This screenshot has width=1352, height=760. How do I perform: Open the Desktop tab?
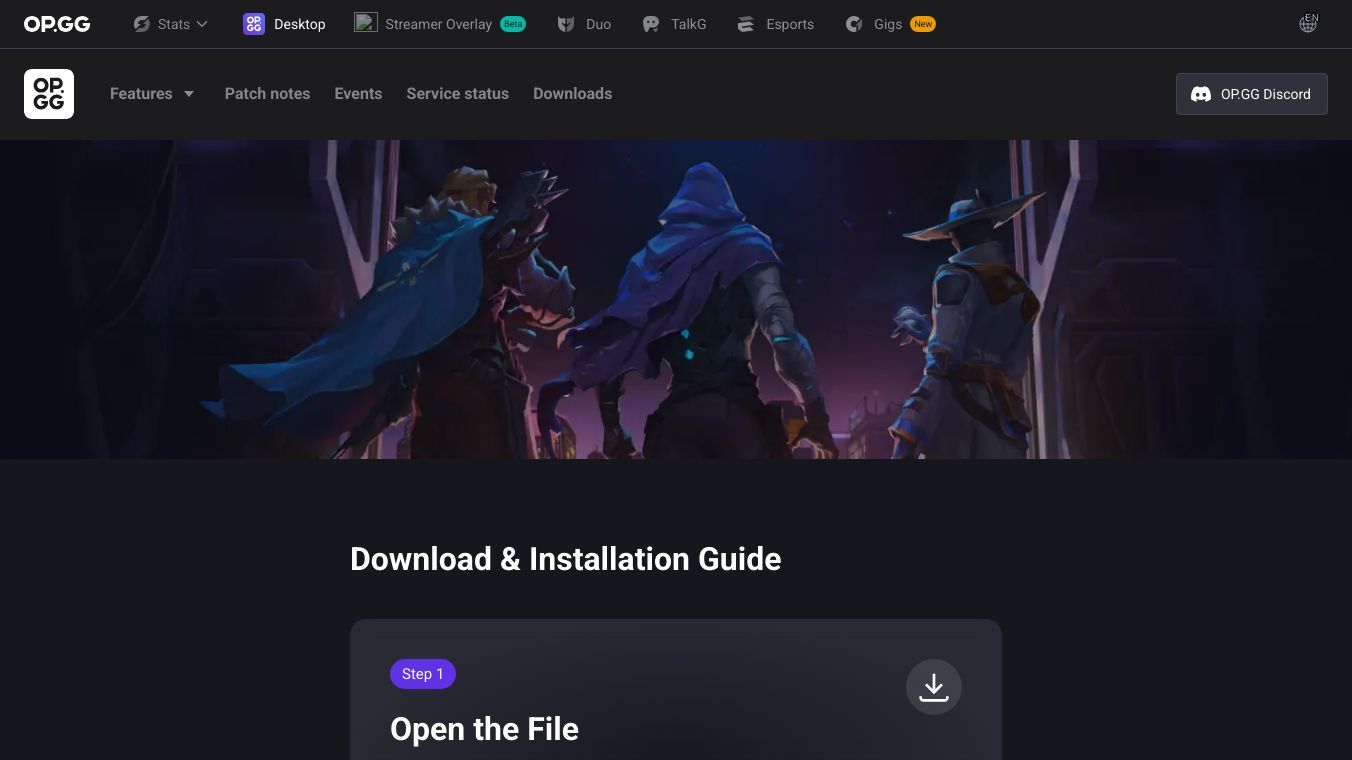coord(300,24)
